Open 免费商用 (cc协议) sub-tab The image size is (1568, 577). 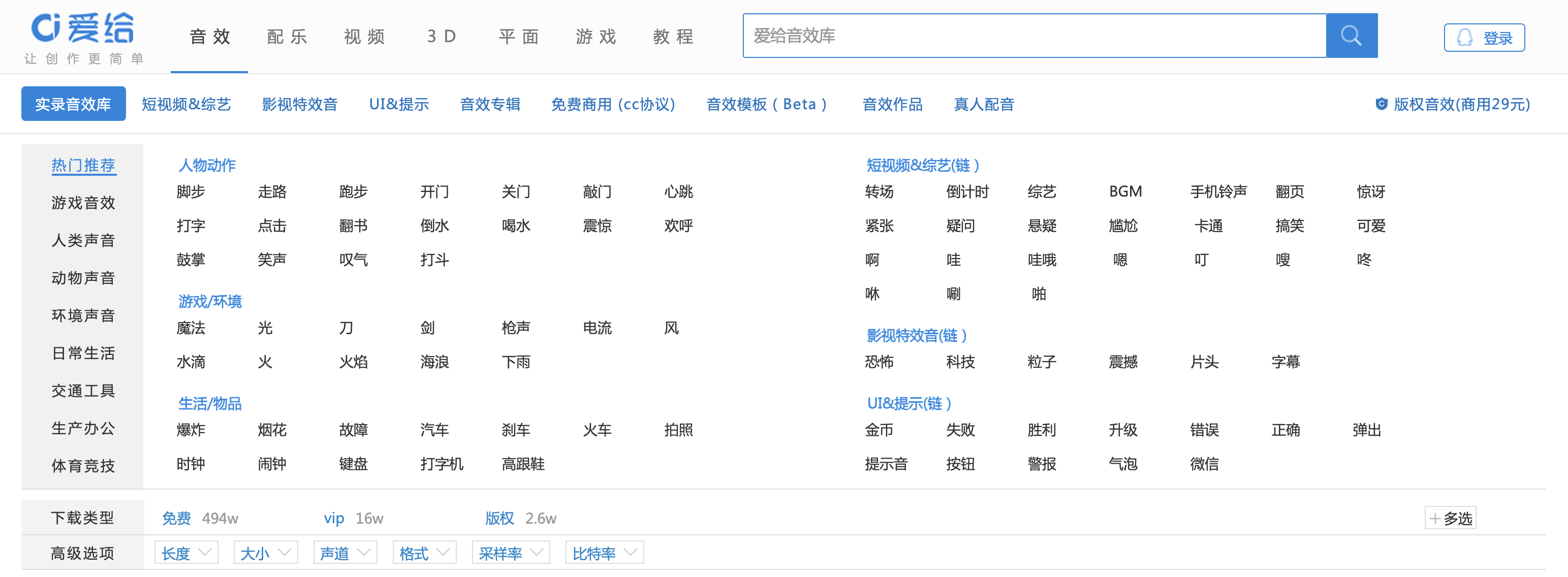click(613, 104)
